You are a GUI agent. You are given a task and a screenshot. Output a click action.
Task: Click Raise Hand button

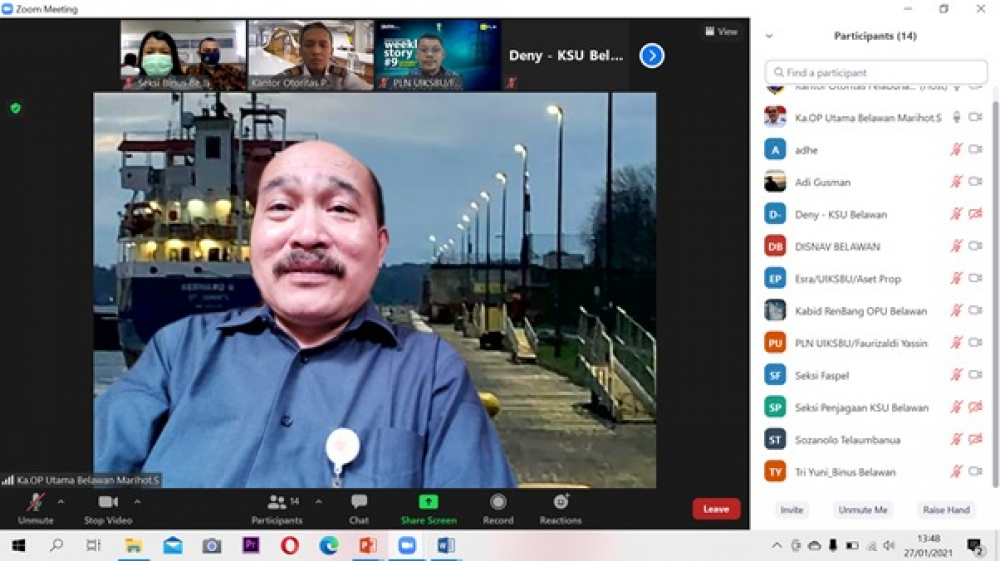[x=946, y=510]
